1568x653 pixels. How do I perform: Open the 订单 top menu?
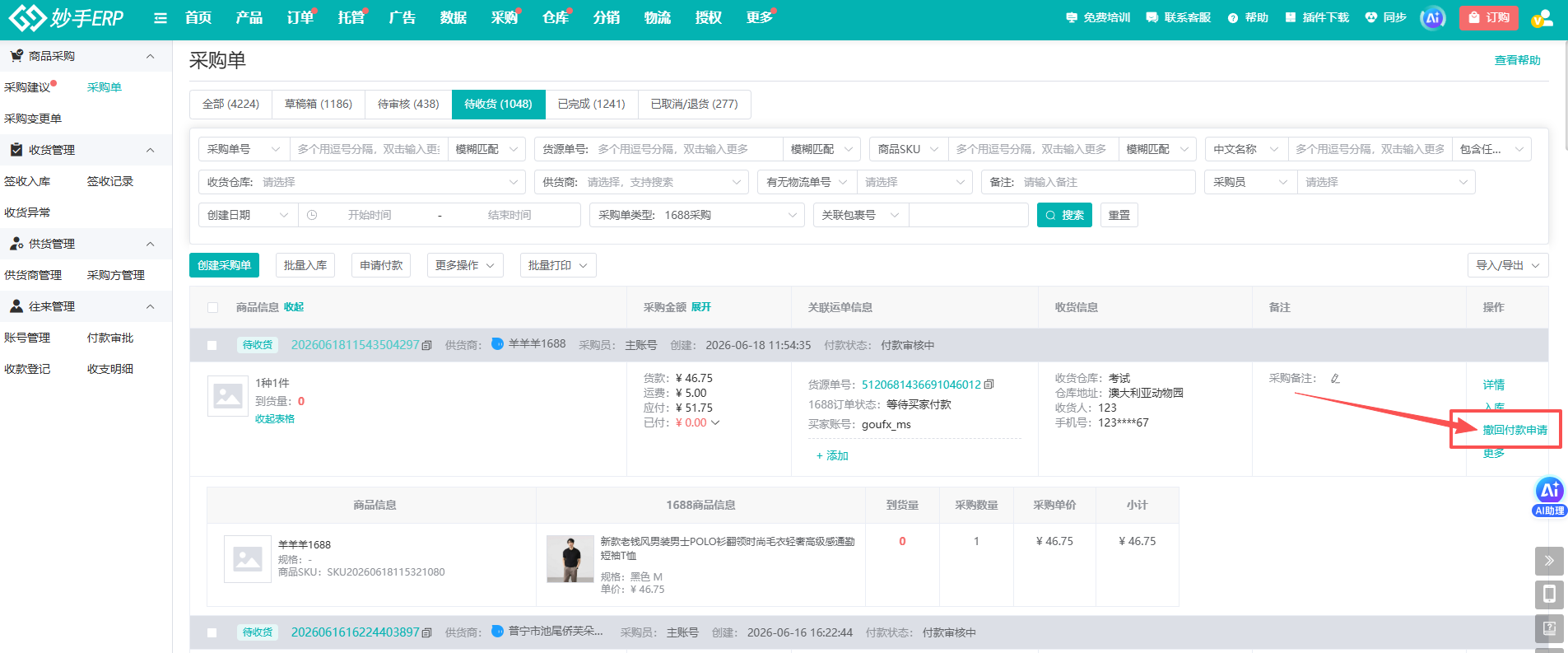point(300,17)
